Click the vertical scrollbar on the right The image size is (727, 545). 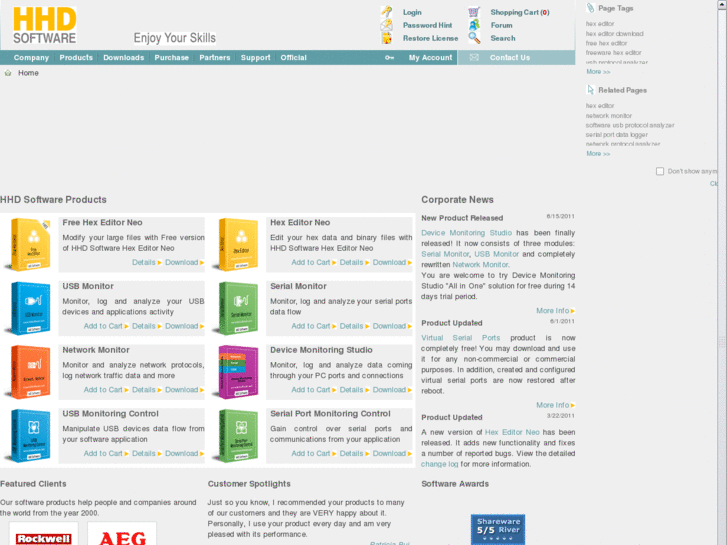click(x=722, y=272)
